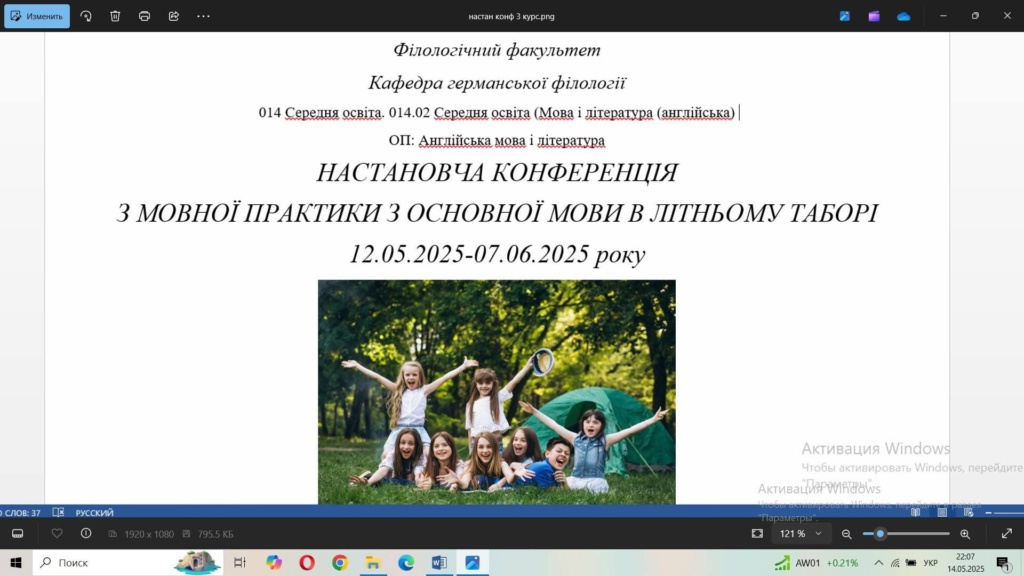
Task: Click the heading НАСТАНОВЧА КОНФЕРЕНЦІЯ
Action: pos(497,173)
